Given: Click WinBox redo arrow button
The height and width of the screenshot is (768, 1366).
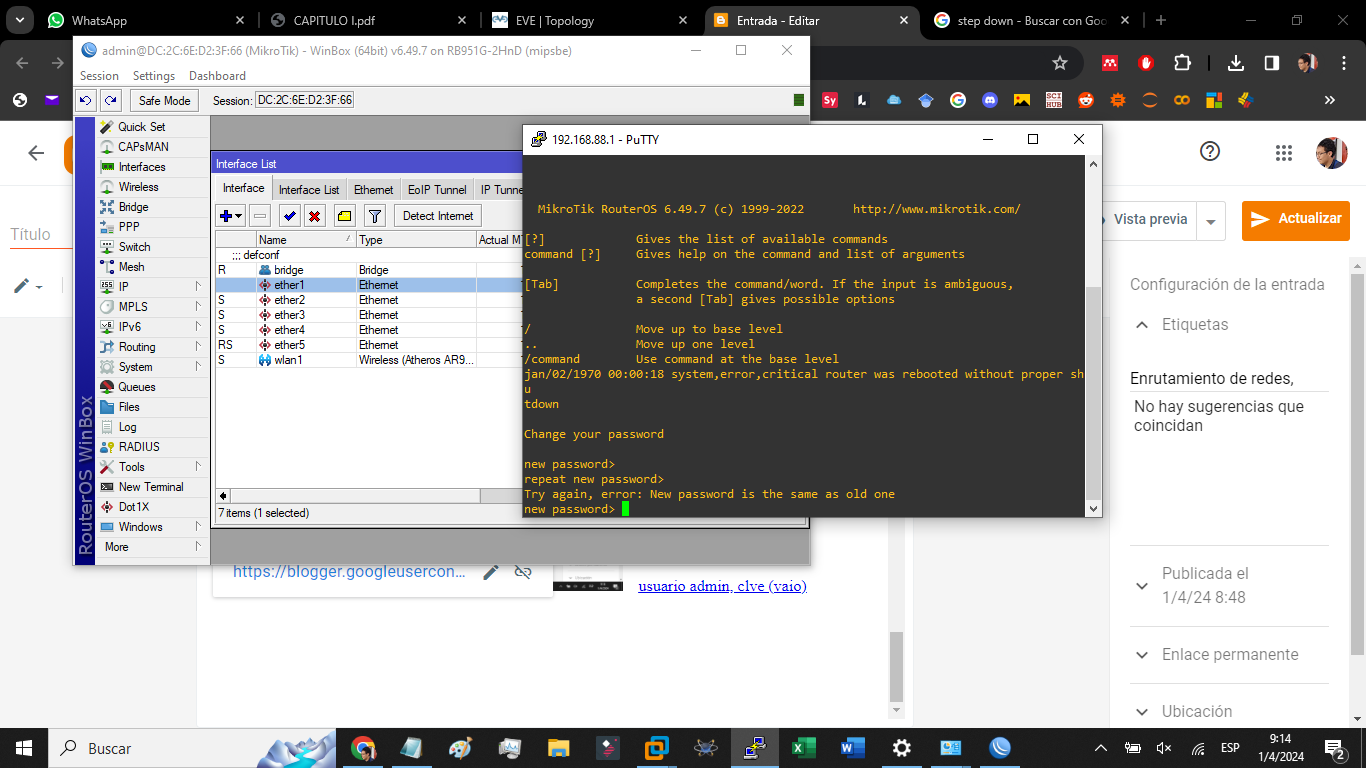Looking at the screenshot, I should (x=111, y=100).
